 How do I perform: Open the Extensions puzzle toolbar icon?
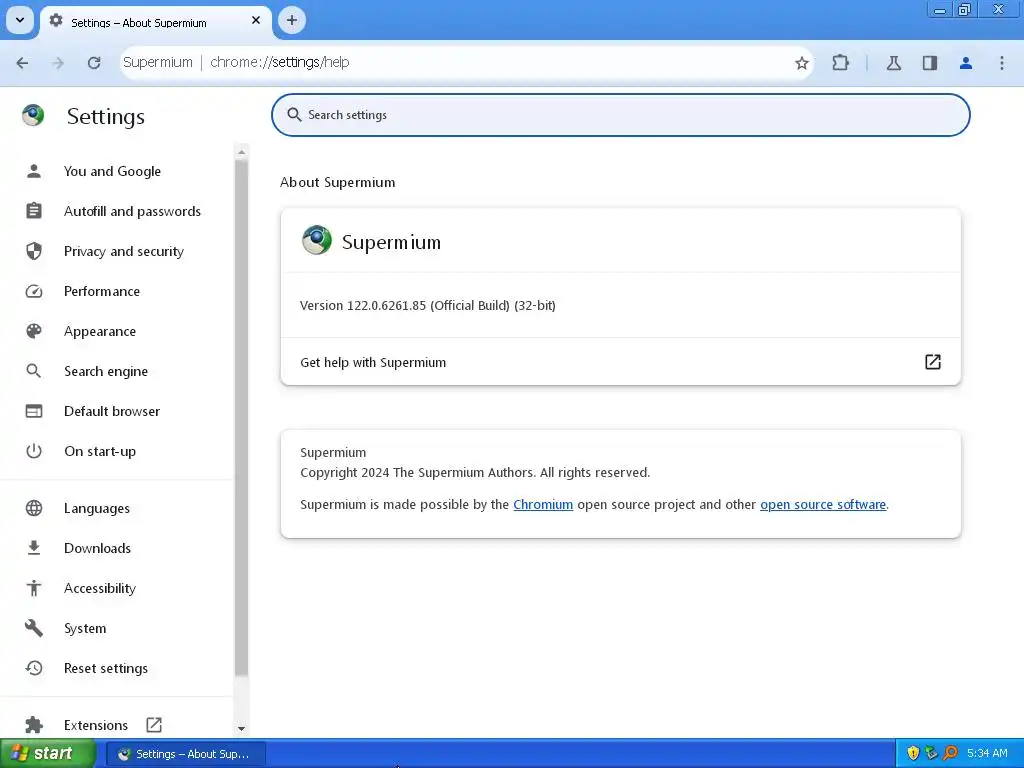pyautogui.click(x=840, y=63)
